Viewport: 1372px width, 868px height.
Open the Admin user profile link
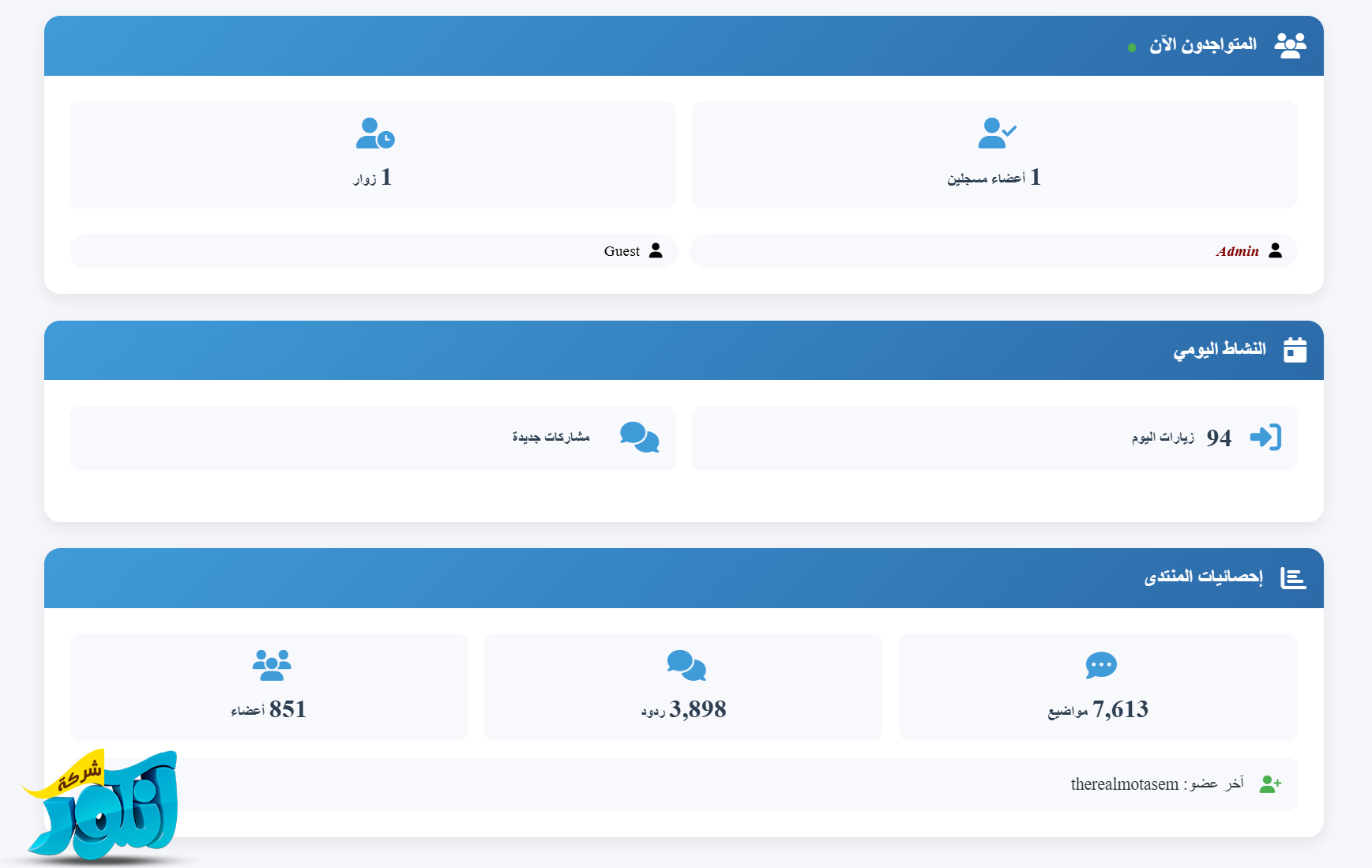pos(1237,251)
